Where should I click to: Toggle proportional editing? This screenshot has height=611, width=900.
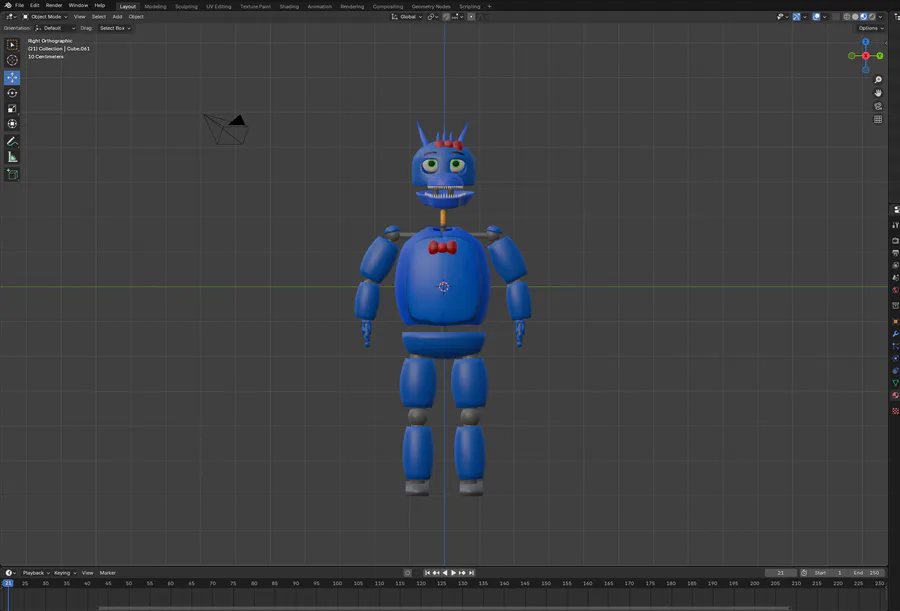(471, 17)
